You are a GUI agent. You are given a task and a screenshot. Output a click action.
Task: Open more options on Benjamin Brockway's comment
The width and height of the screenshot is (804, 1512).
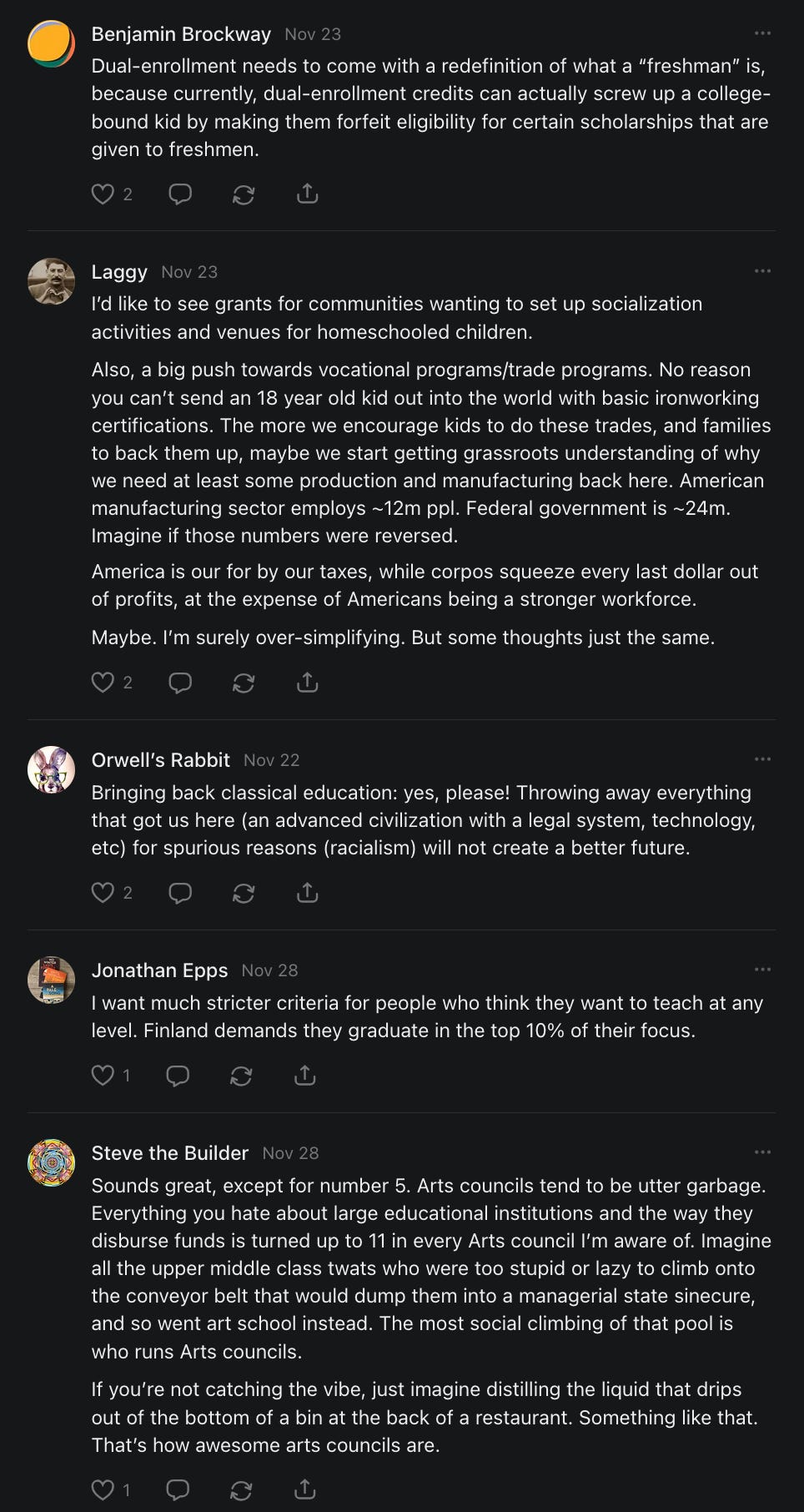[x=762, y=33]
